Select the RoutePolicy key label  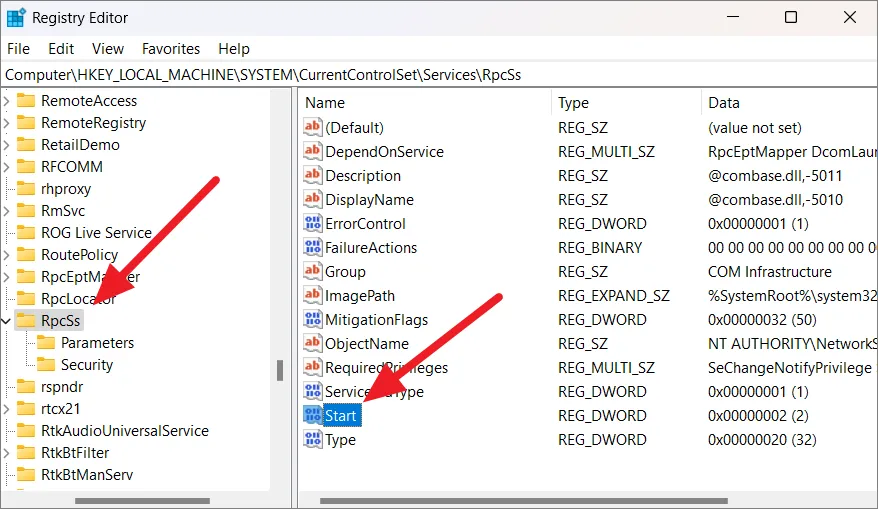point(80,255)
